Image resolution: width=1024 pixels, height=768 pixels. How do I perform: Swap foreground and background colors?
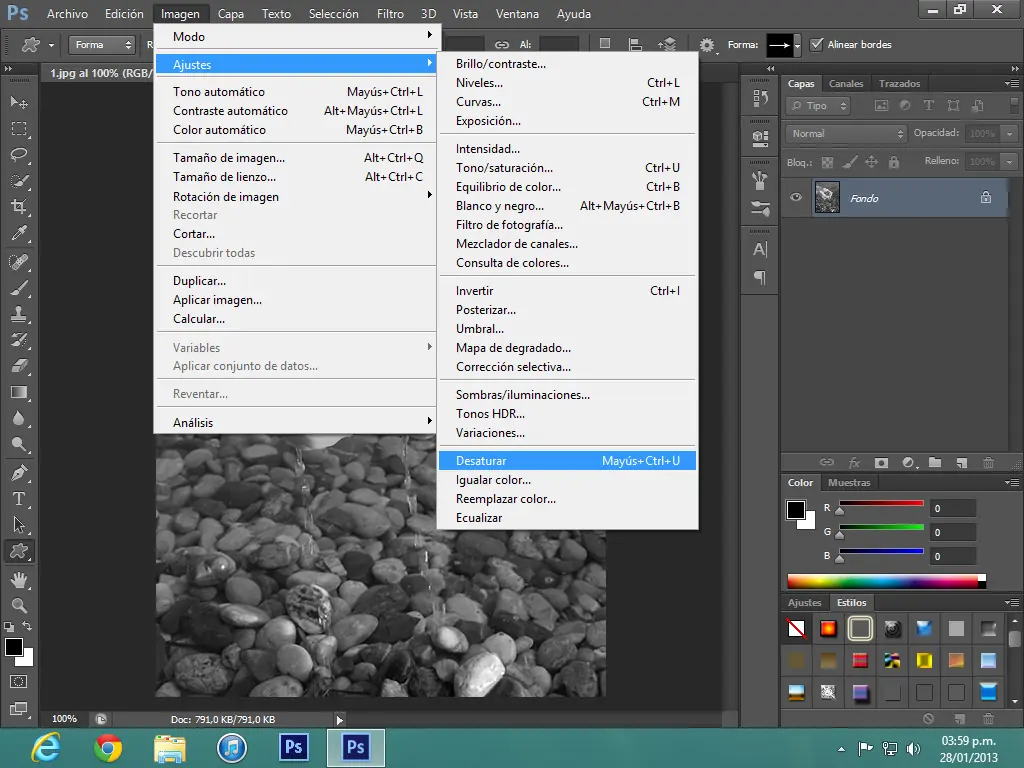(x=27, y=626)
